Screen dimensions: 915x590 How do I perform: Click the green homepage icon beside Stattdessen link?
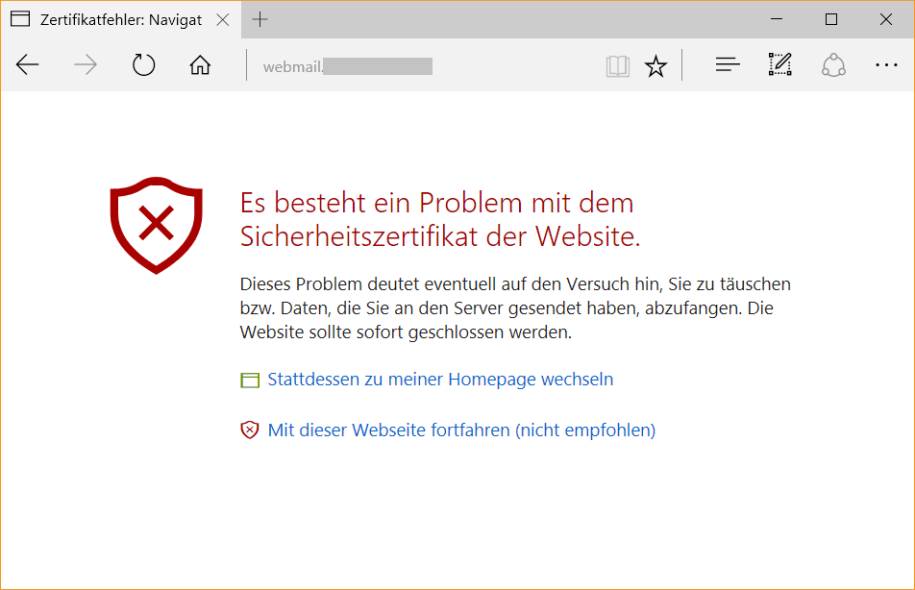(250, 380)
